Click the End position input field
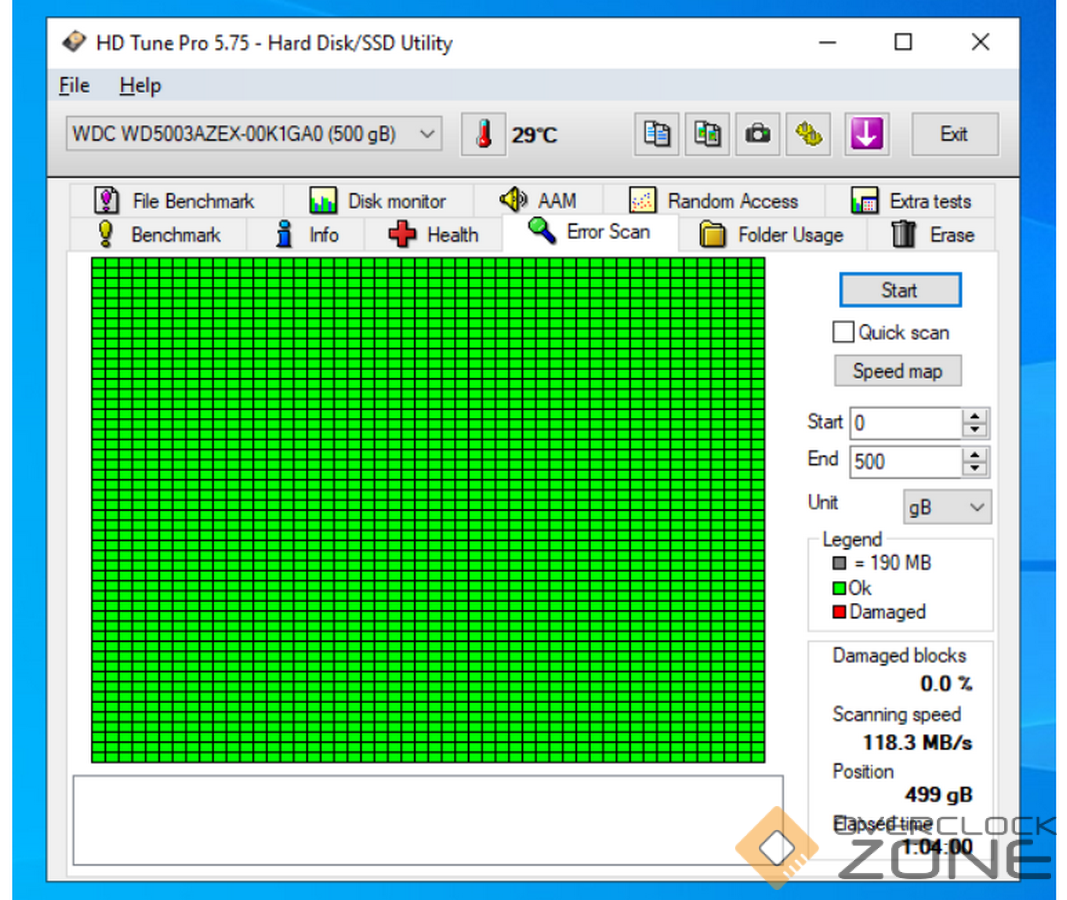The height and width of the screenshot is (900, 1067). (x=906, y=462)
